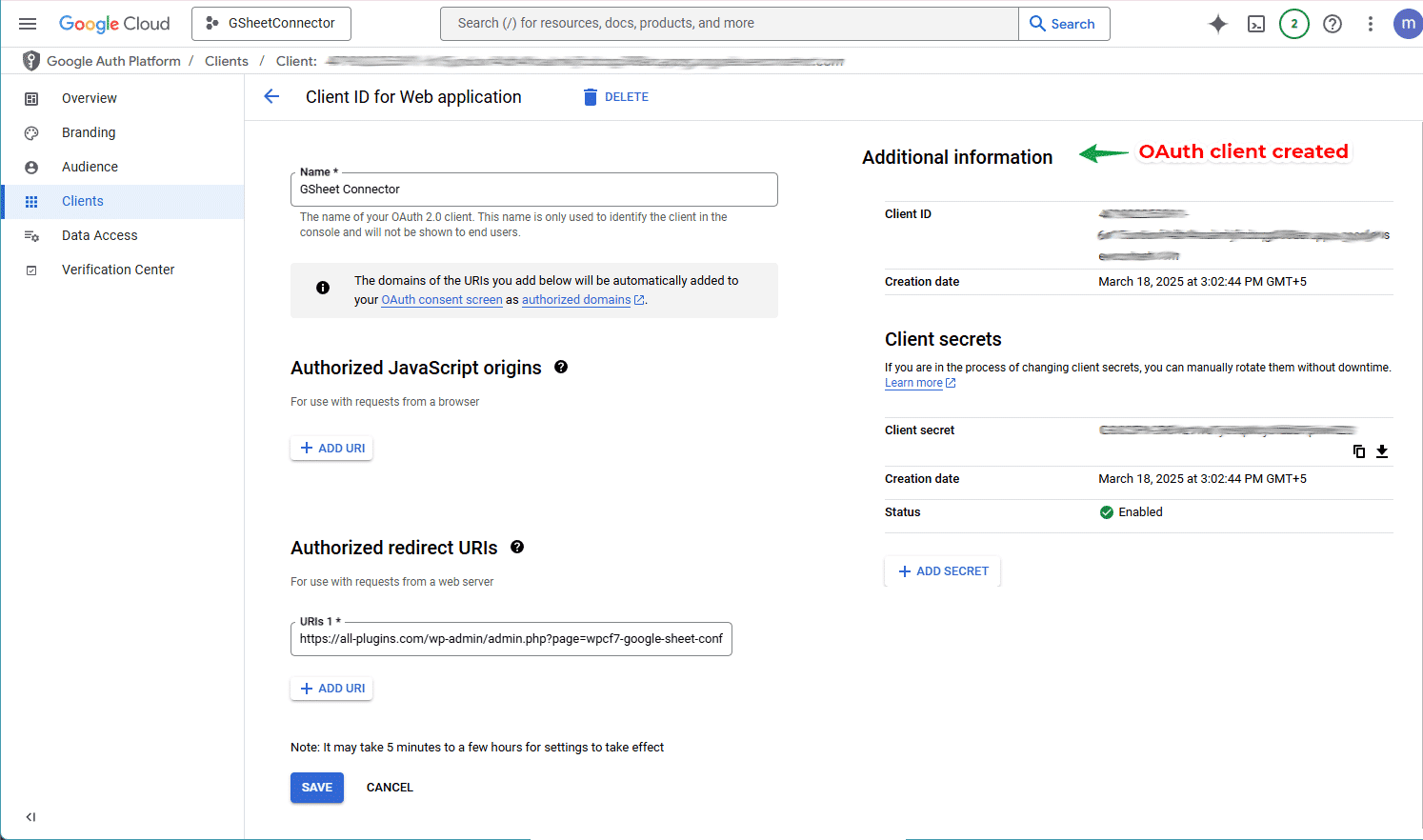
Task: Add URI under redirect URIs
Action: 331,689
